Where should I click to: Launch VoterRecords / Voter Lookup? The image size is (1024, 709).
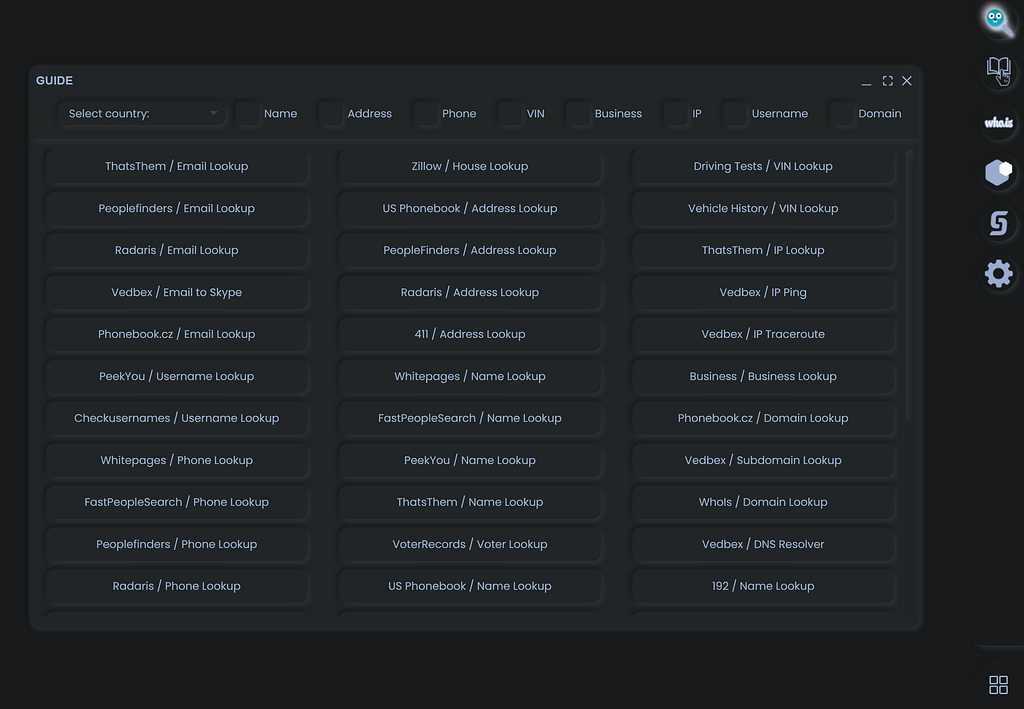tap(470, 544)
